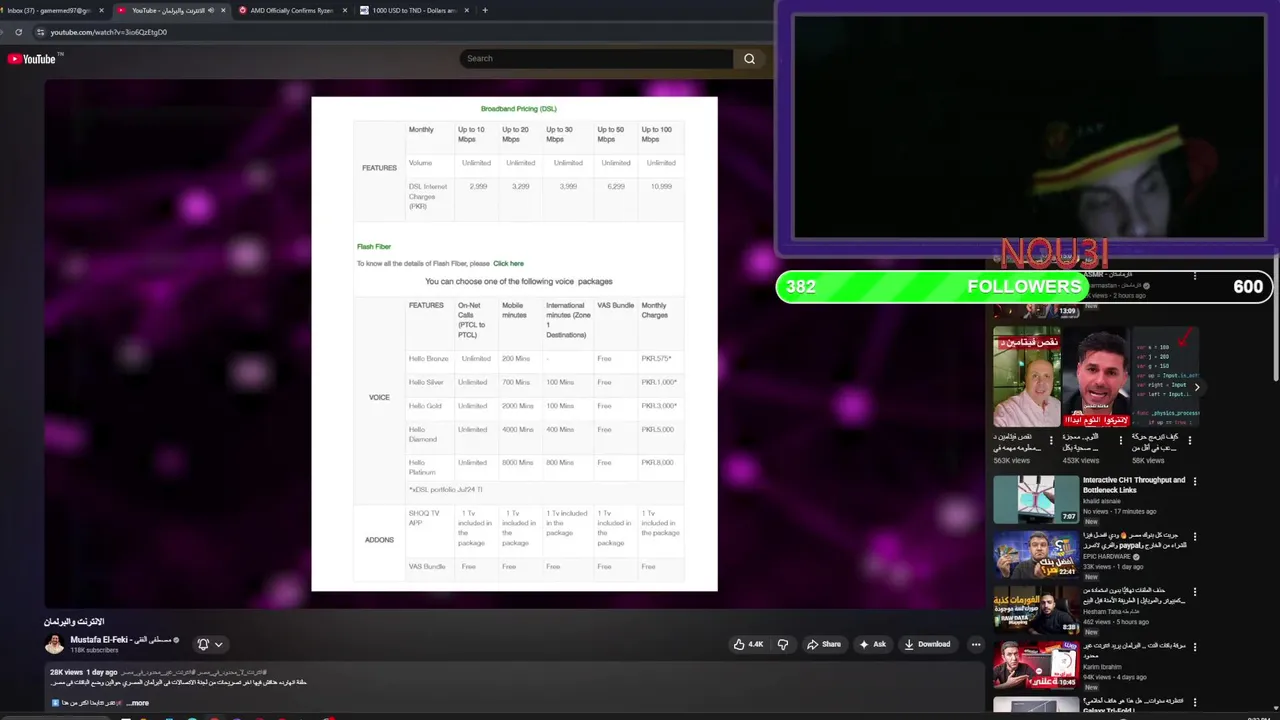Open a new browser tab
1280x720 pixels.
(485, 10)
